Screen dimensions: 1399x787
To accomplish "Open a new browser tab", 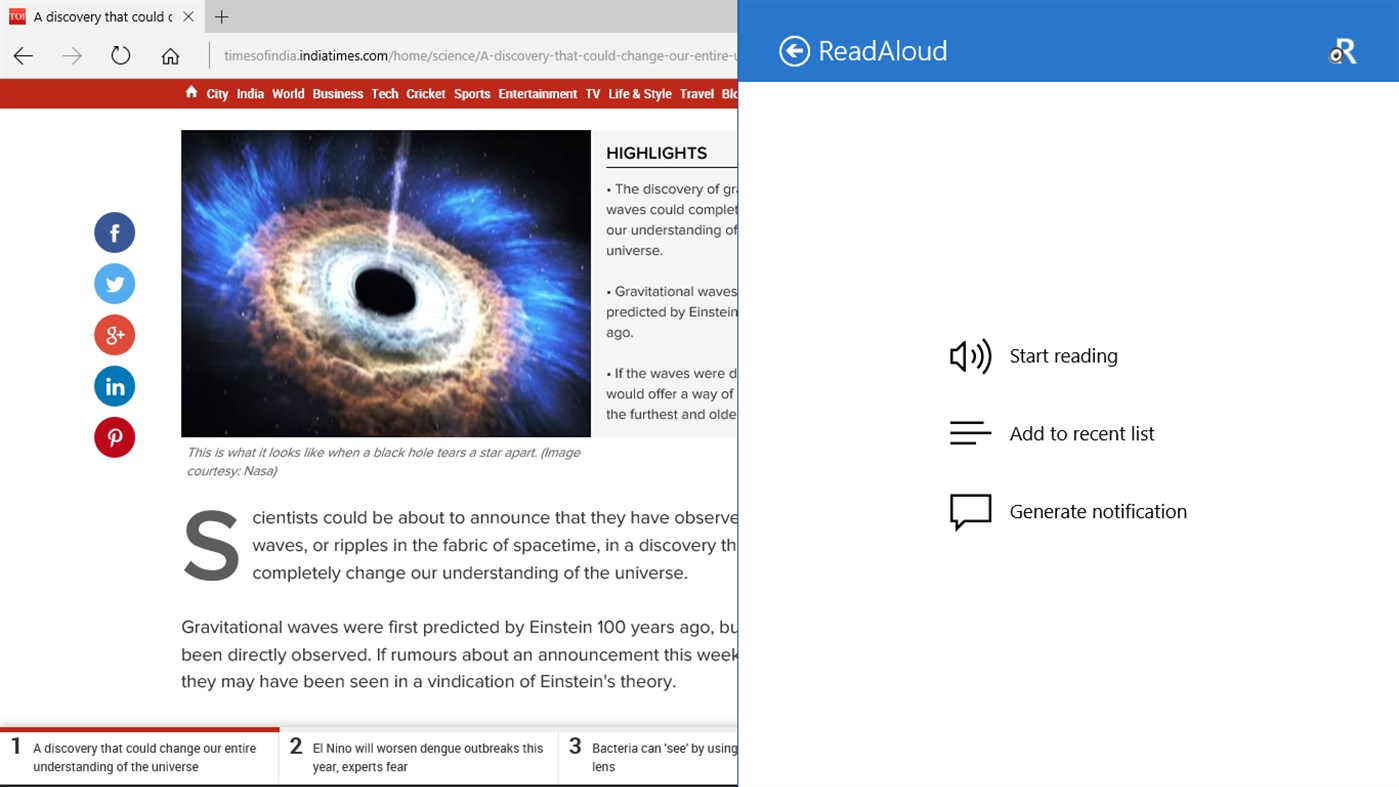I will (221, 16).
